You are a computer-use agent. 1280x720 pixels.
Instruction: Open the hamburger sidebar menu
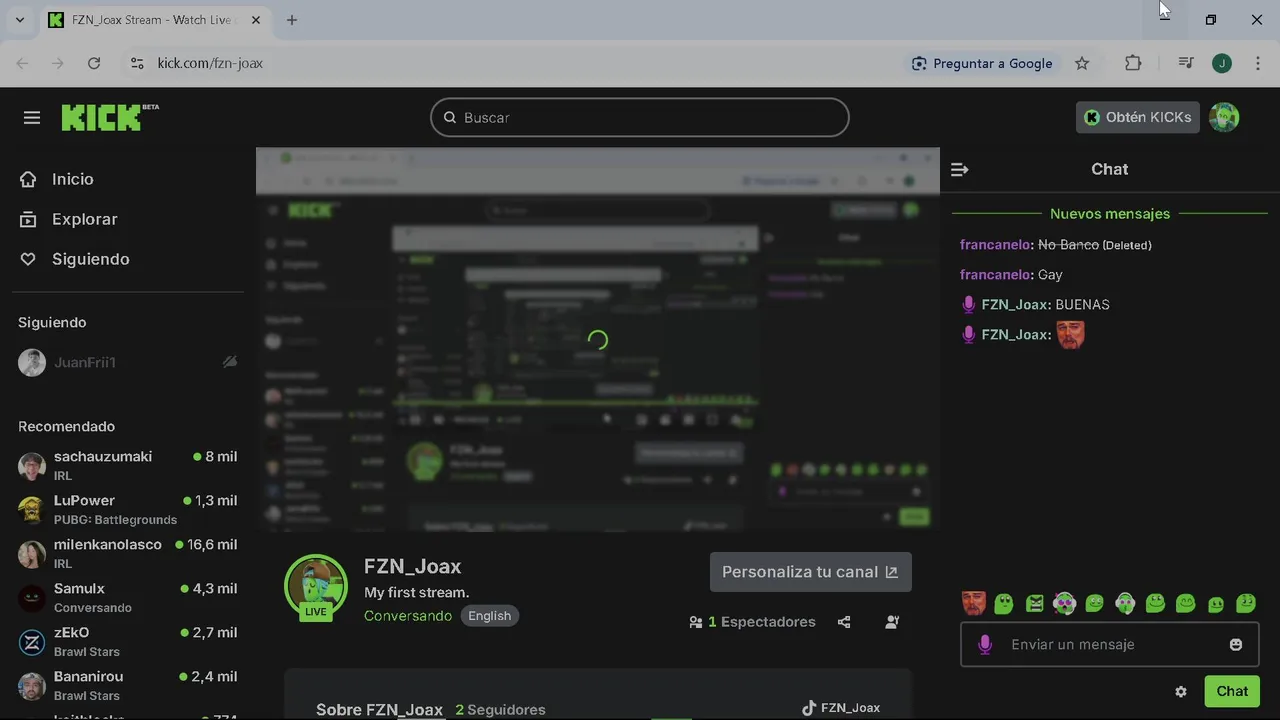click(x=32, y=118)
